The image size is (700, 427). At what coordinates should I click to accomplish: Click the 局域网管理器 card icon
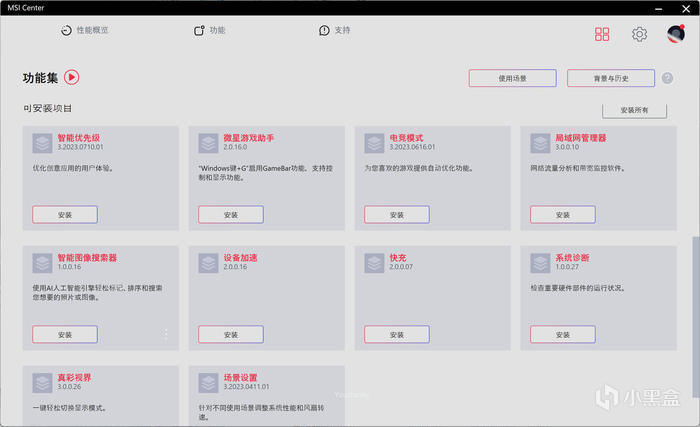click(x=541, y=143)
